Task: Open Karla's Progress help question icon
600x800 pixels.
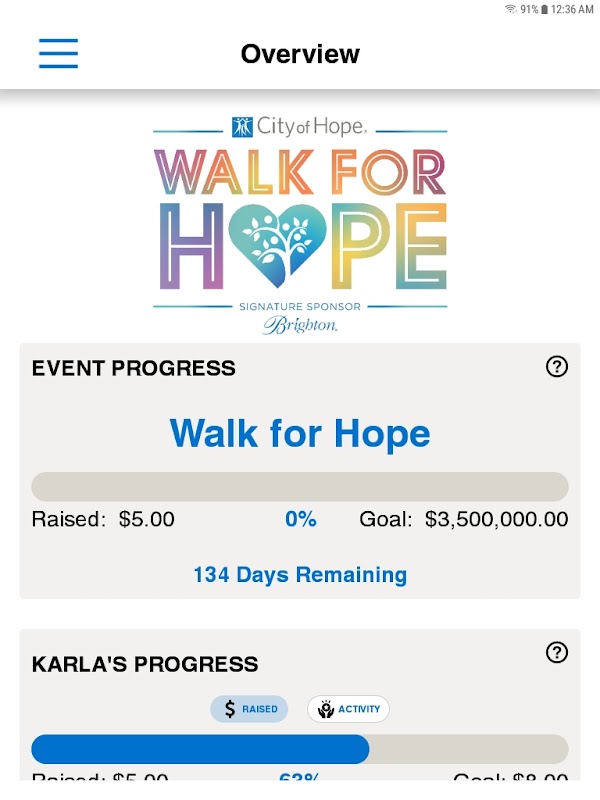Action: point(557,652)
